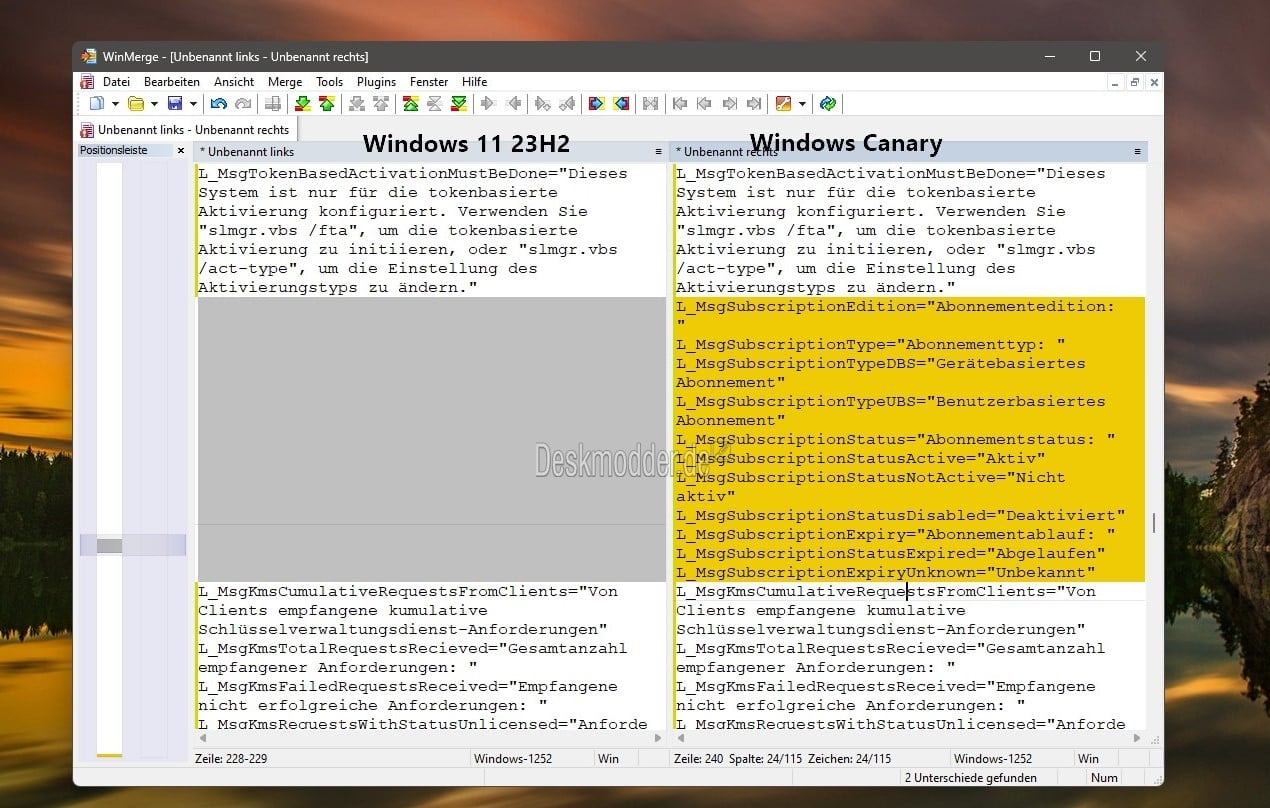Click the Copy all to right icon

597,104
